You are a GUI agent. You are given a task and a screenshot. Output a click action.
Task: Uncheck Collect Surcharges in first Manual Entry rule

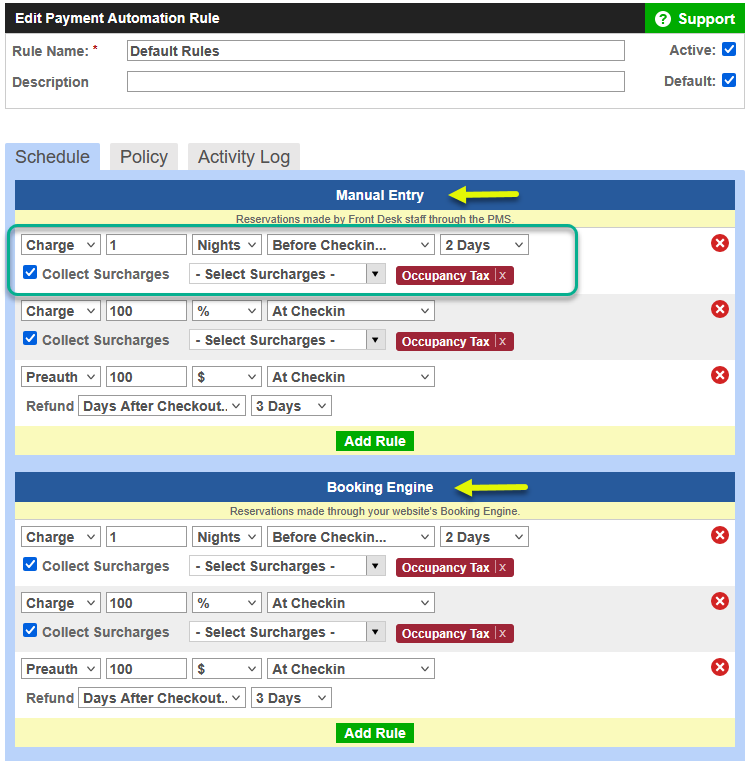pos(30,273)
